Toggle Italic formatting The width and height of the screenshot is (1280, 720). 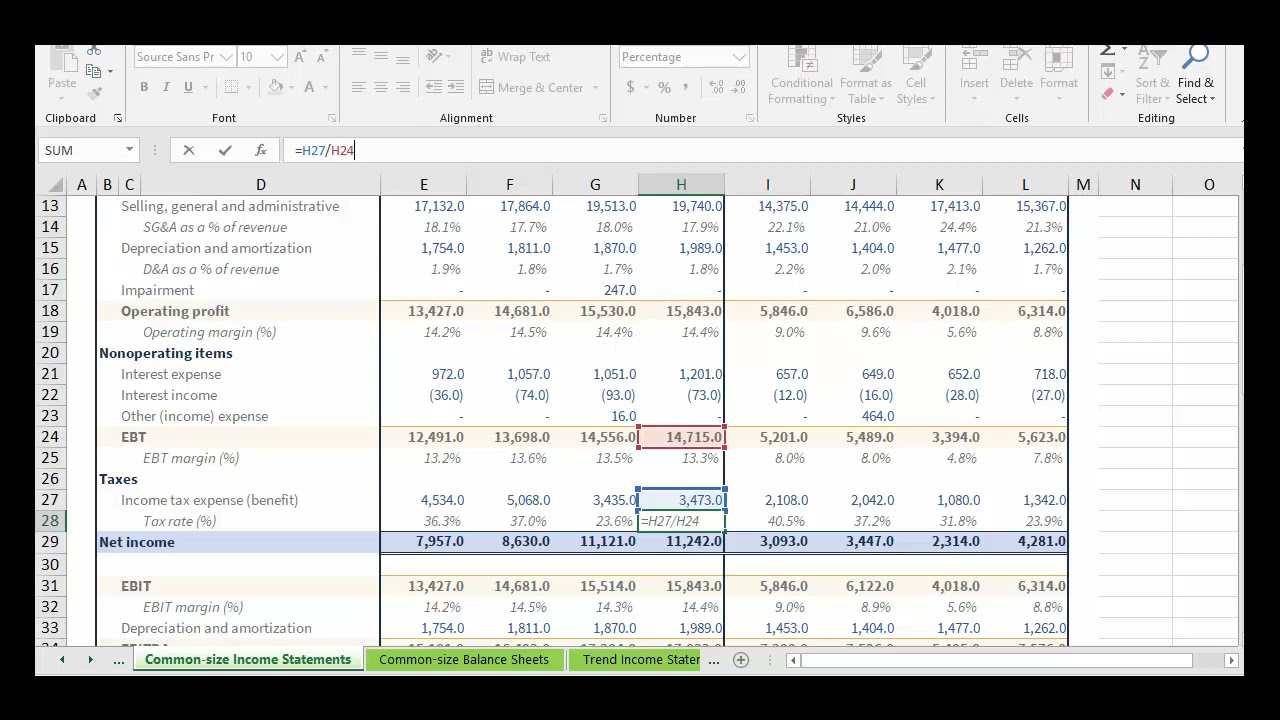coord(166,87)
